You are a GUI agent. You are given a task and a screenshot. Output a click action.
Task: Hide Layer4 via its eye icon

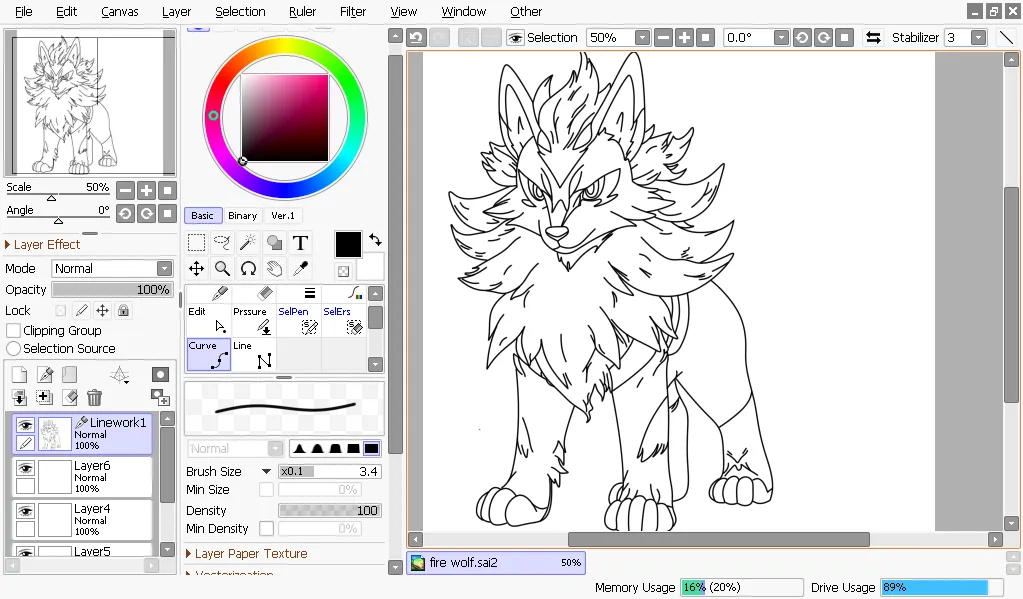(25, 512)
